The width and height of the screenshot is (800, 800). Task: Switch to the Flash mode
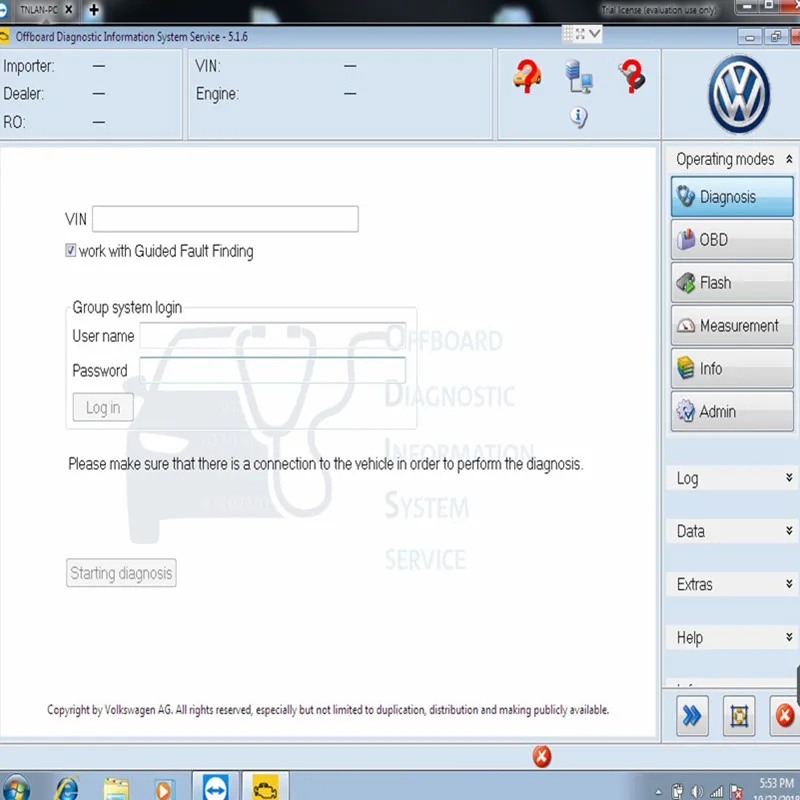732,283
